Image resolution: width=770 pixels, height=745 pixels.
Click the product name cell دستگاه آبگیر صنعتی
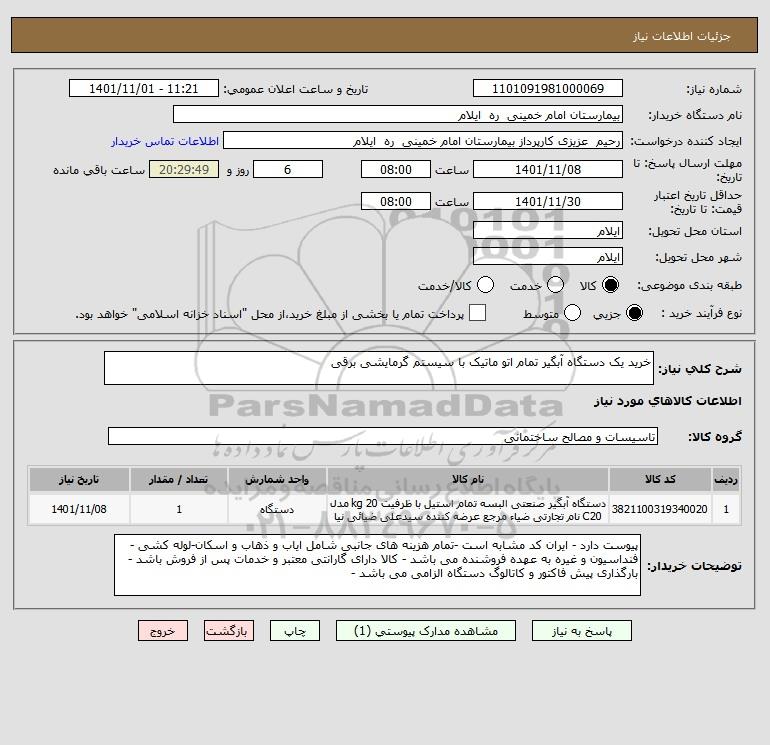point(468,509)
